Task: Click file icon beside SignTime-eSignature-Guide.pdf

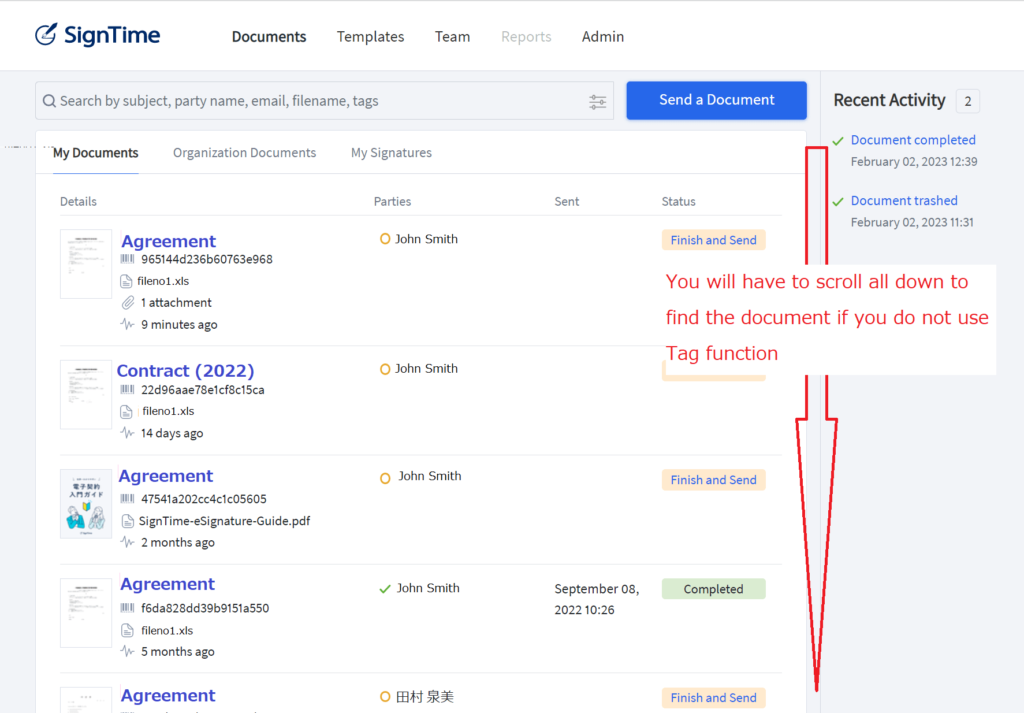Action: (128, 521)
